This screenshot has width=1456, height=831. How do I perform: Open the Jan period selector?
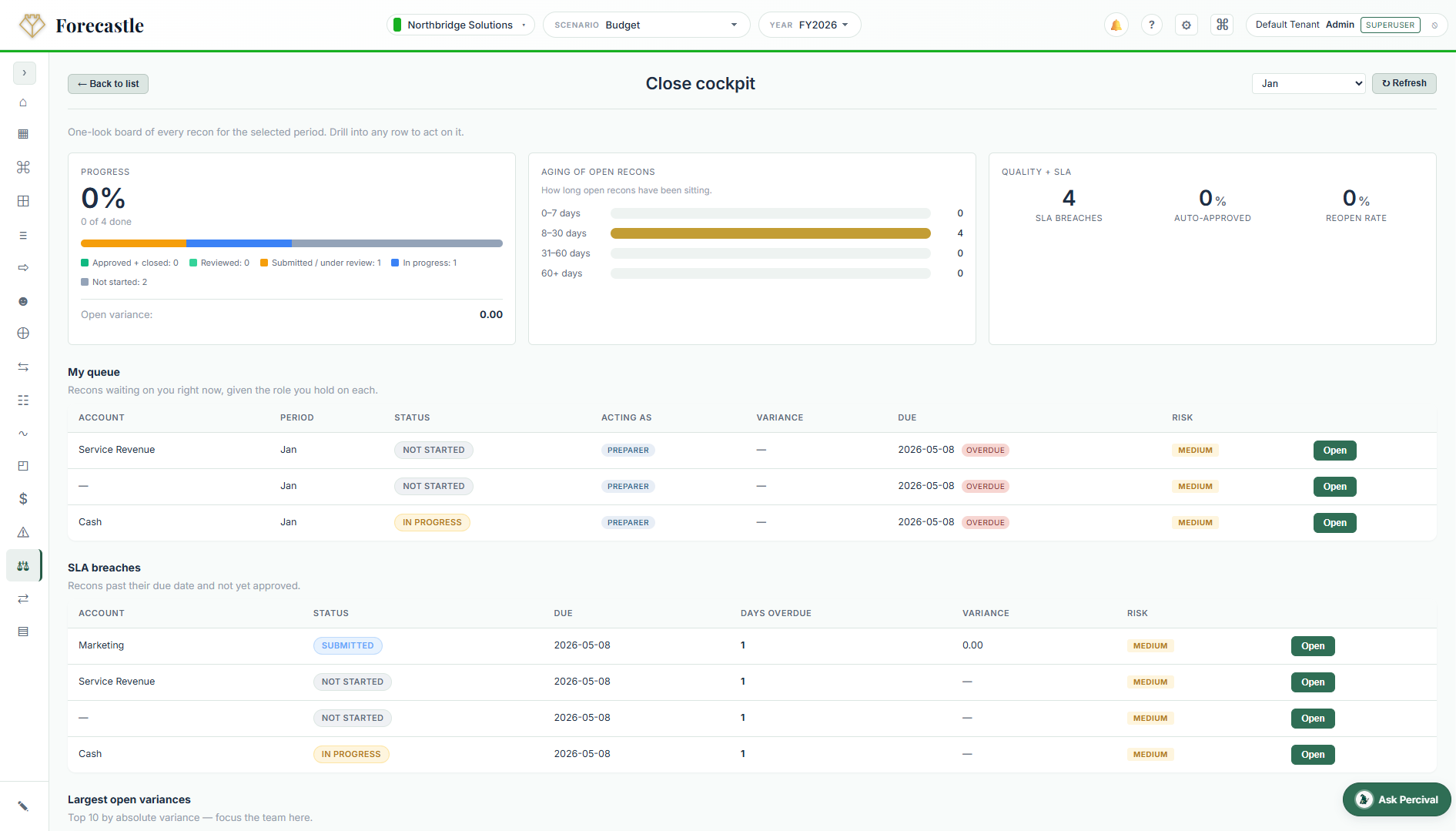point(1309,83)
